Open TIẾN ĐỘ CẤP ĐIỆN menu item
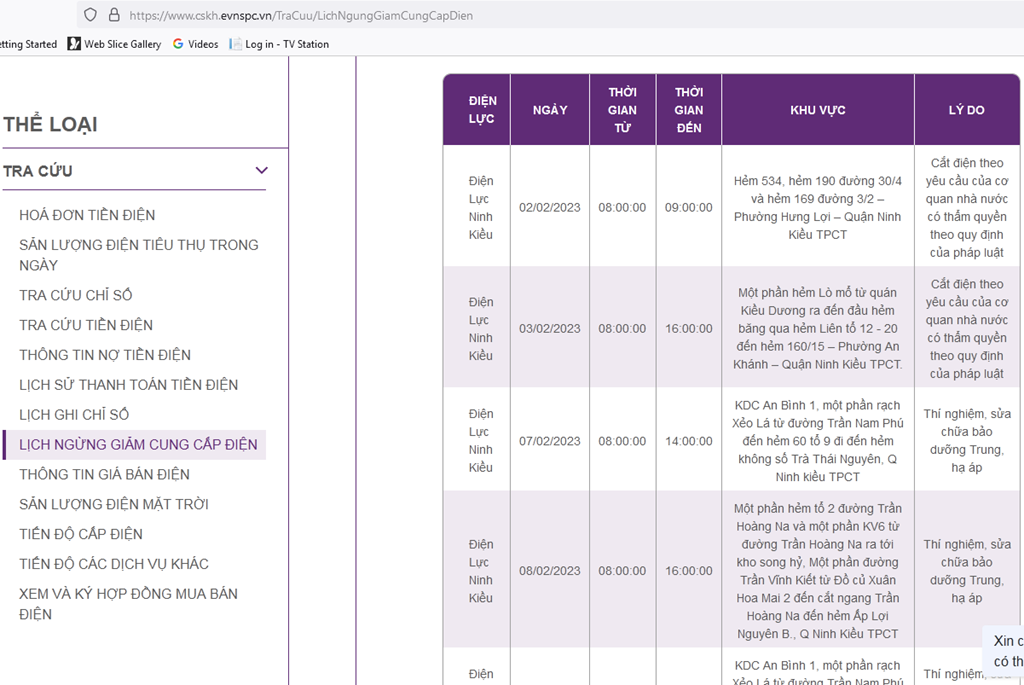This screenshot has width=1024, height=685. pyautogui.click(x=80, y=534)
